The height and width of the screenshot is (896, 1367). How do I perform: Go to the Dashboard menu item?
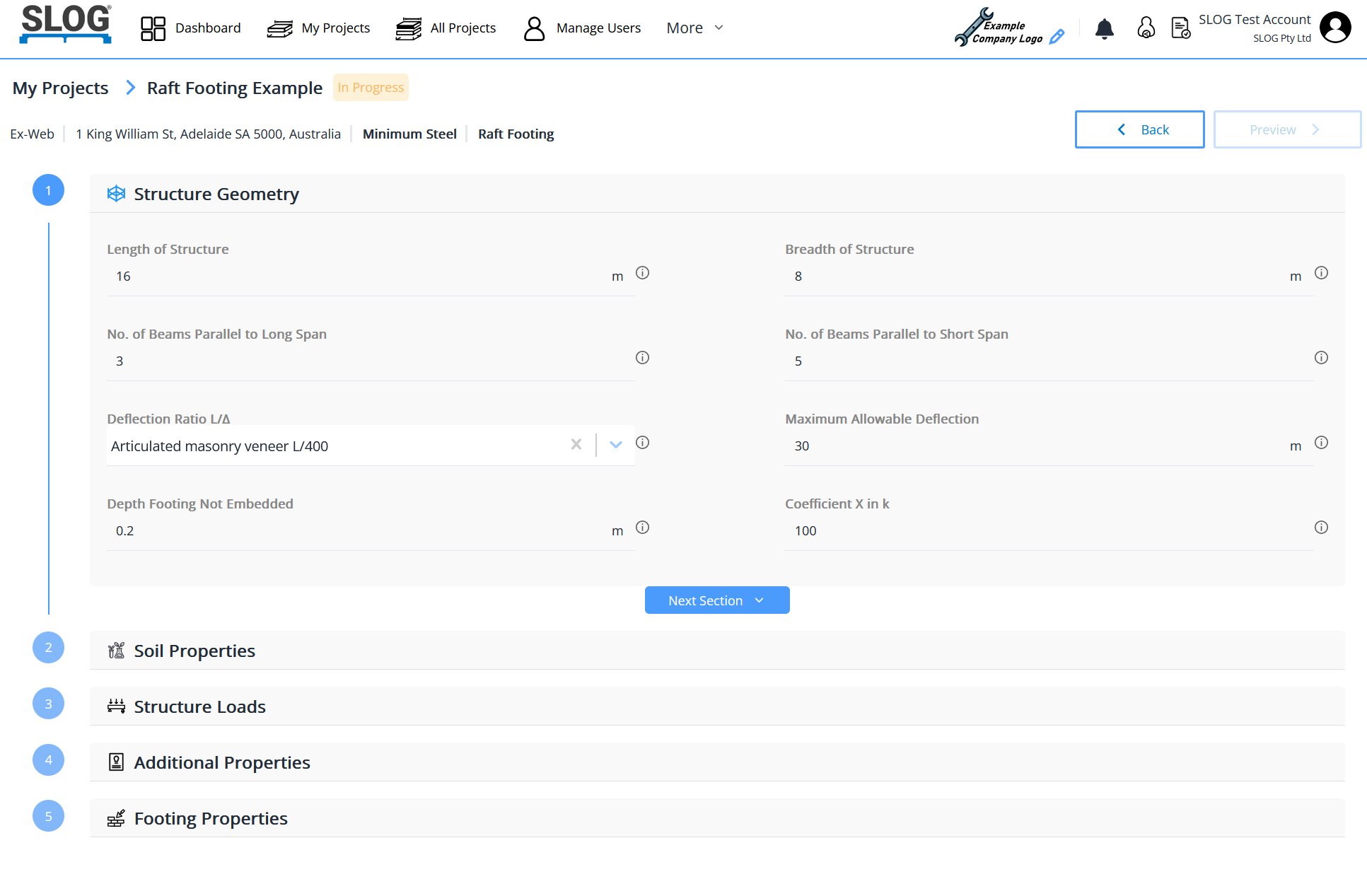[x=191, y=28]
